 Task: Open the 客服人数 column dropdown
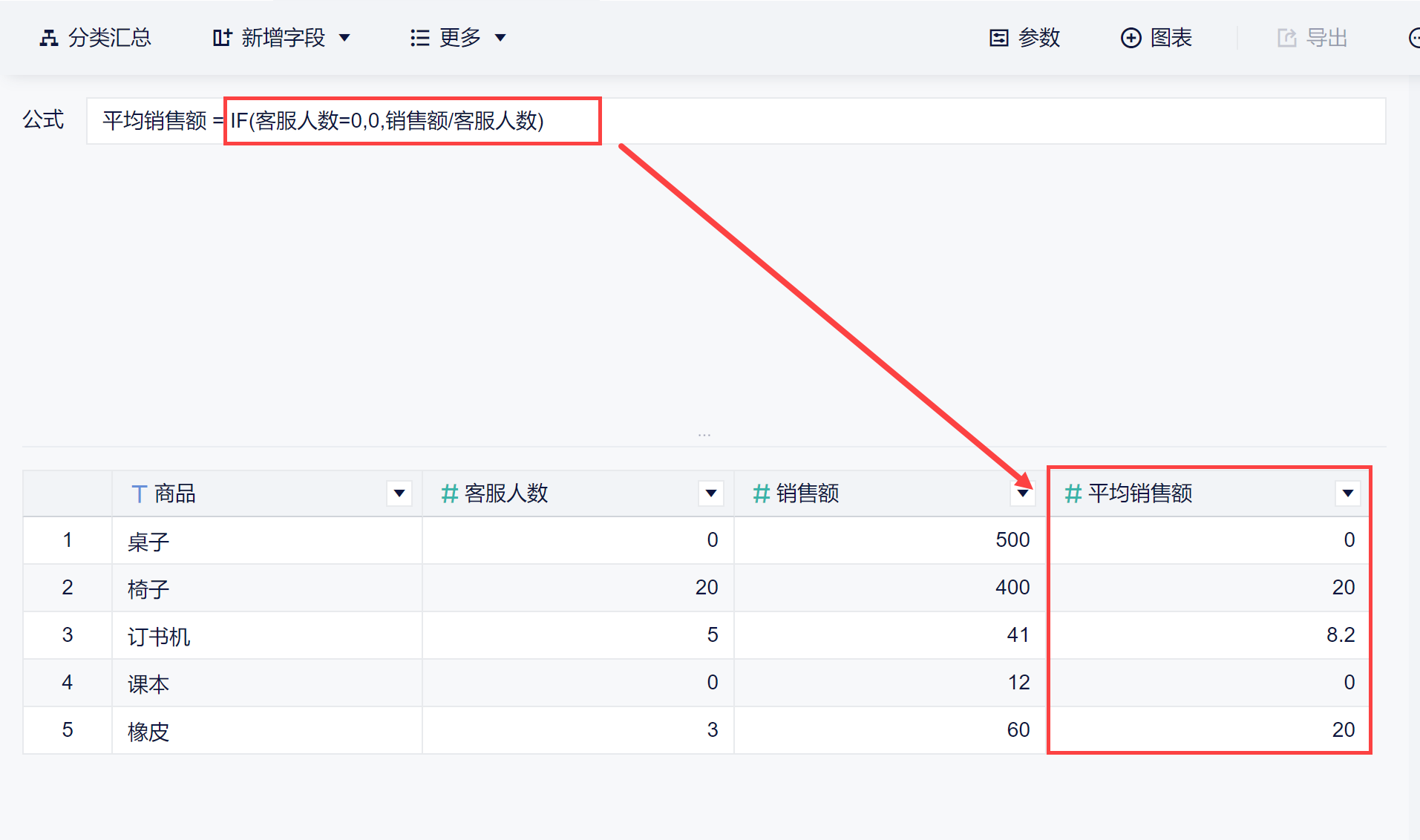[x=711, y=493]
